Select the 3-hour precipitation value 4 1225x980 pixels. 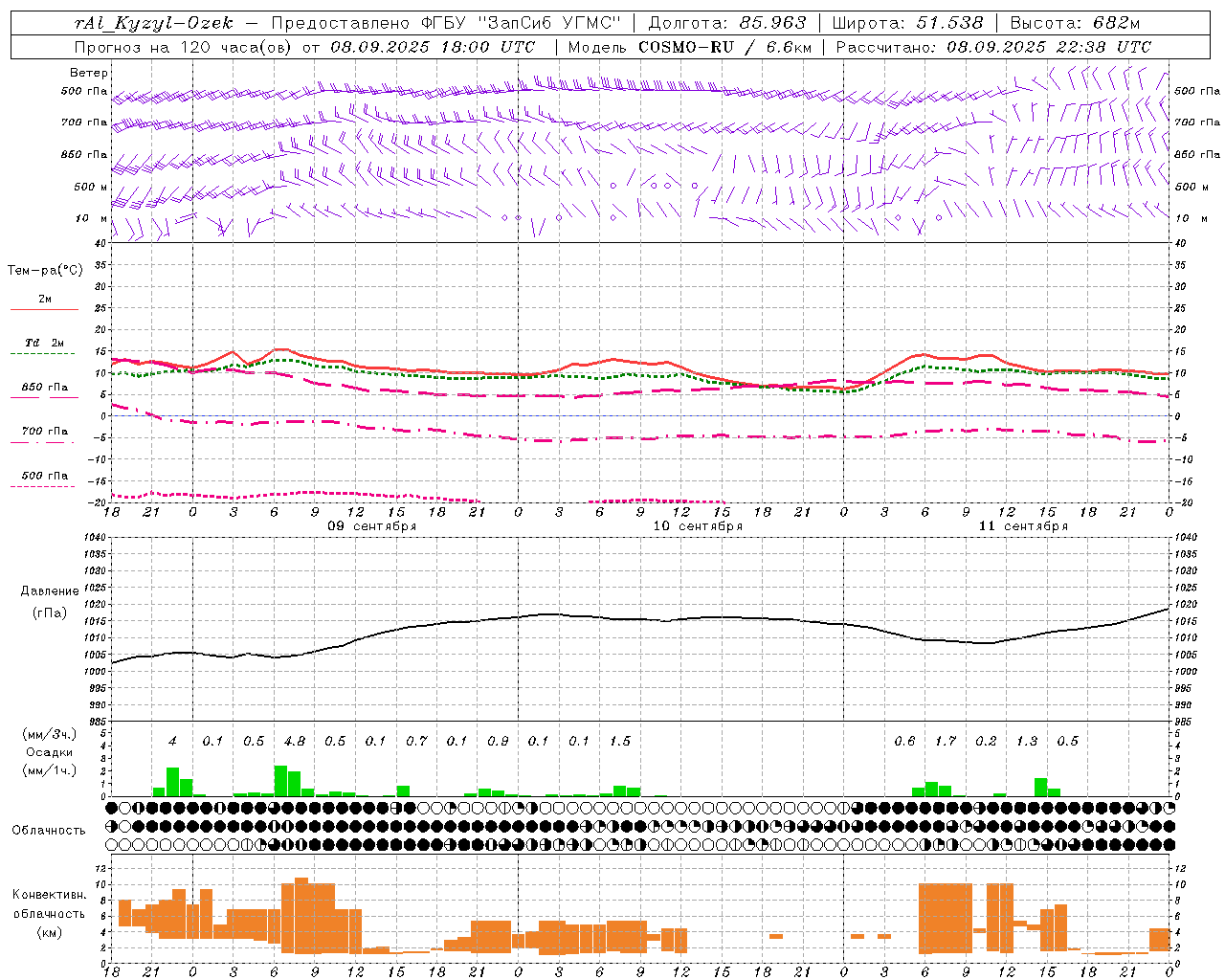click(x=172, y=741)
